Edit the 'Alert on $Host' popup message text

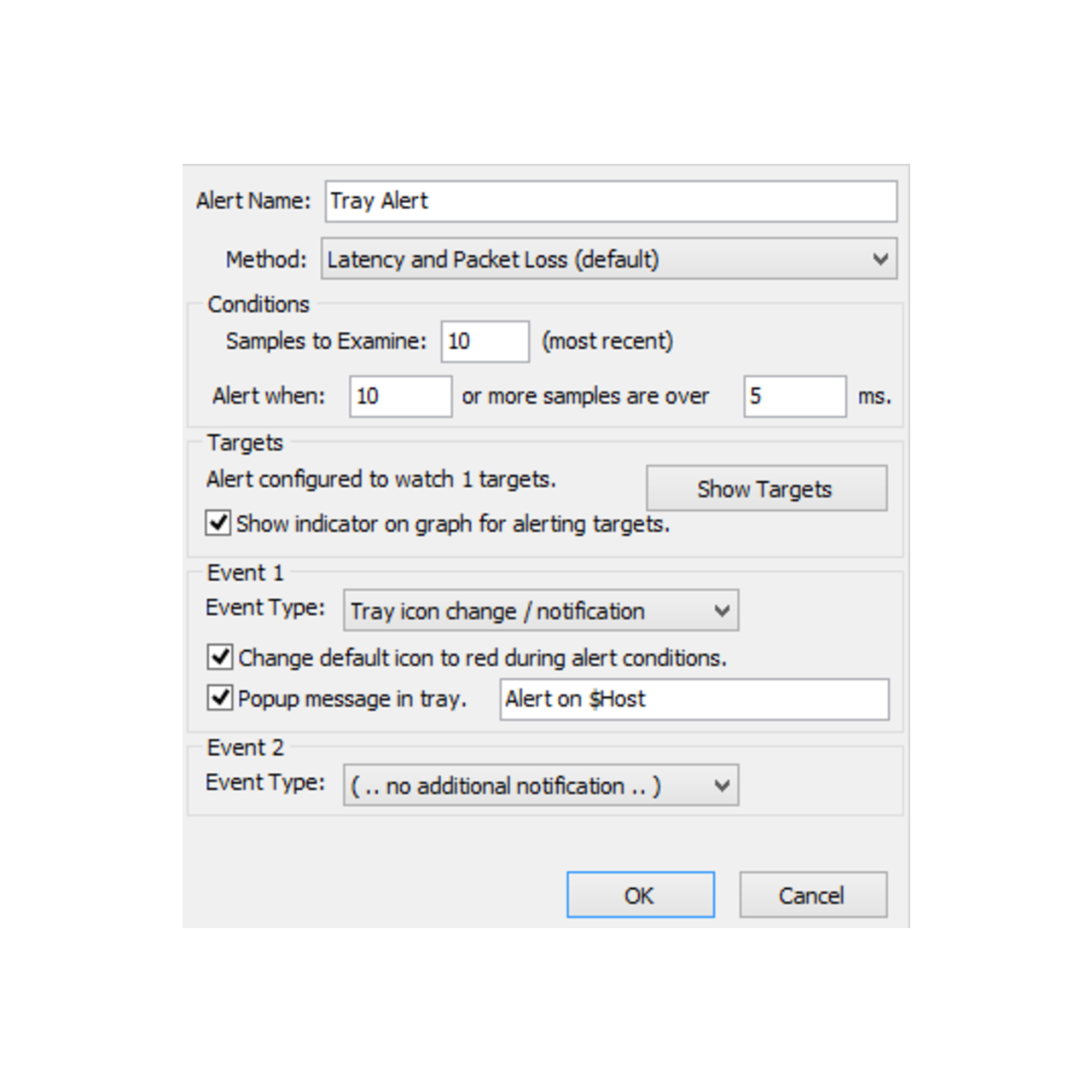pos(693,699)
